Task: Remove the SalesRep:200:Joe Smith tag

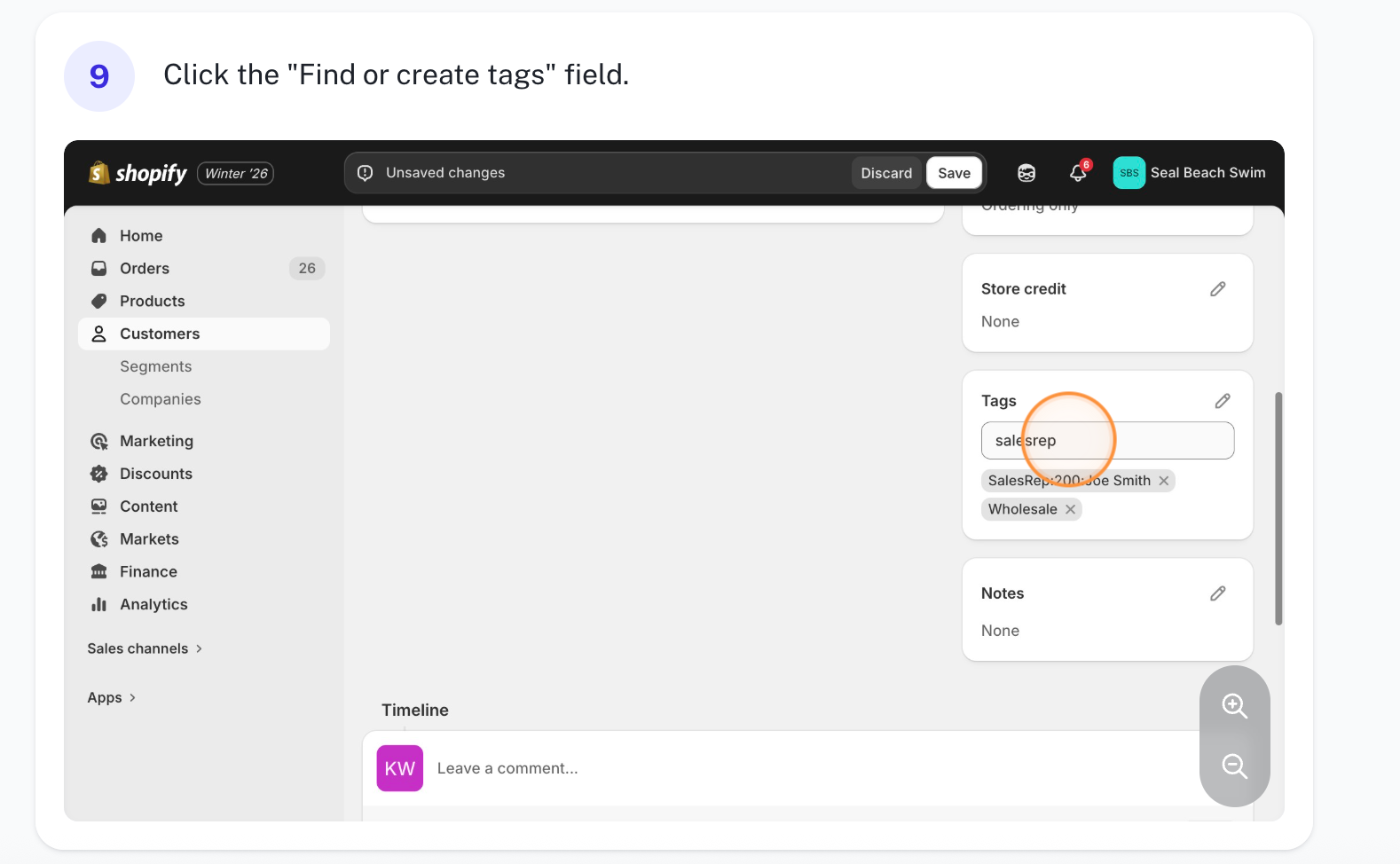Action: [x=1164, y=481]
